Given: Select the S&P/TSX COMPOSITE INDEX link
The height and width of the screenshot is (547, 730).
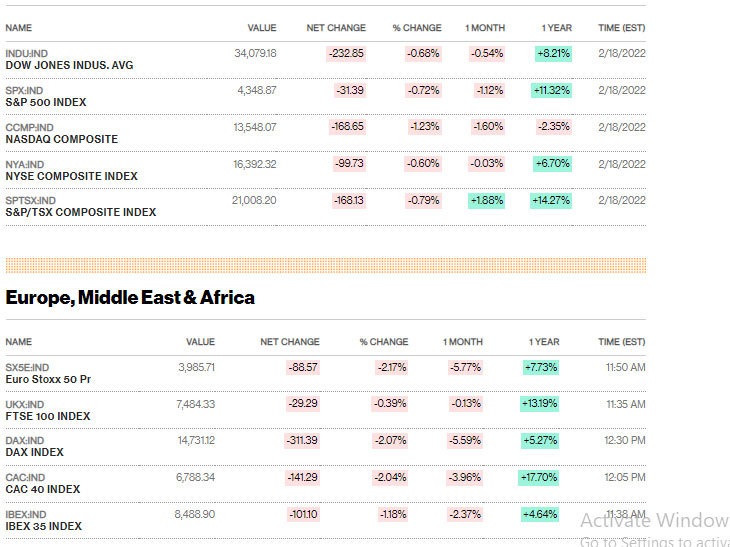Looking at the screenshot, I should (x=80, y=212).
